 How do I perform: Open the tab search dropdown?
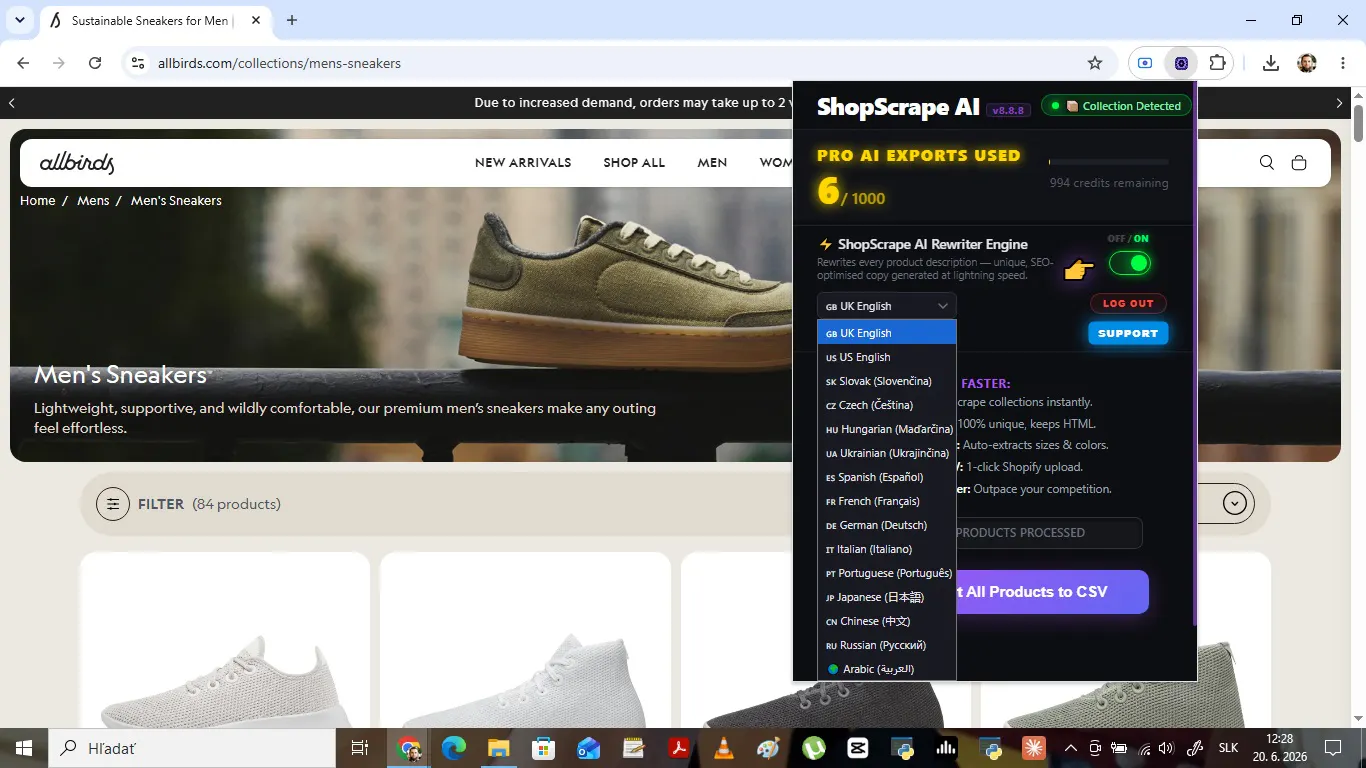[x=20, y=20]
